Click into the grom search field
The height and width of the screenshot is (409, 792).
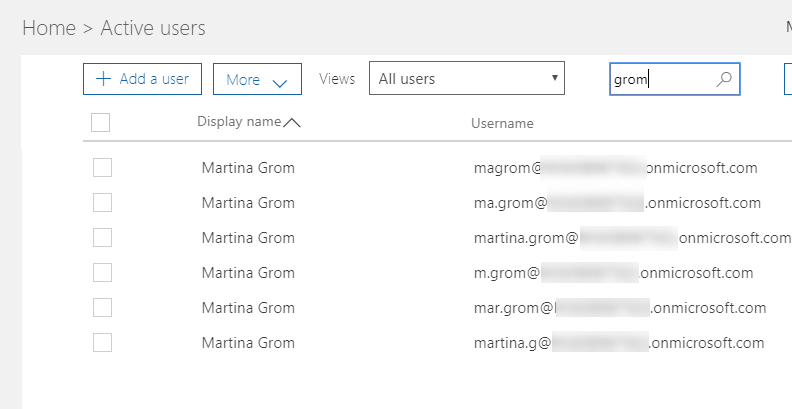(674, 79)
